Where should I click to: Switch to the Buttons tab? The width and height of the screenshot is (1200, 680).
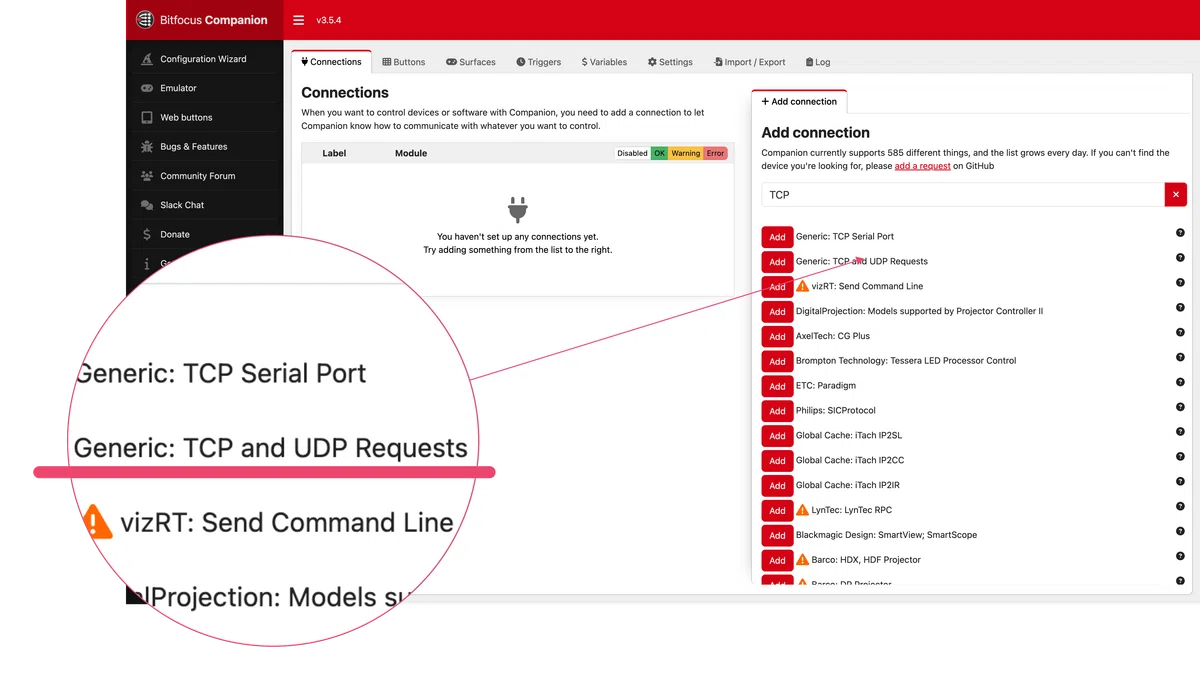click(x=404, y=62)
